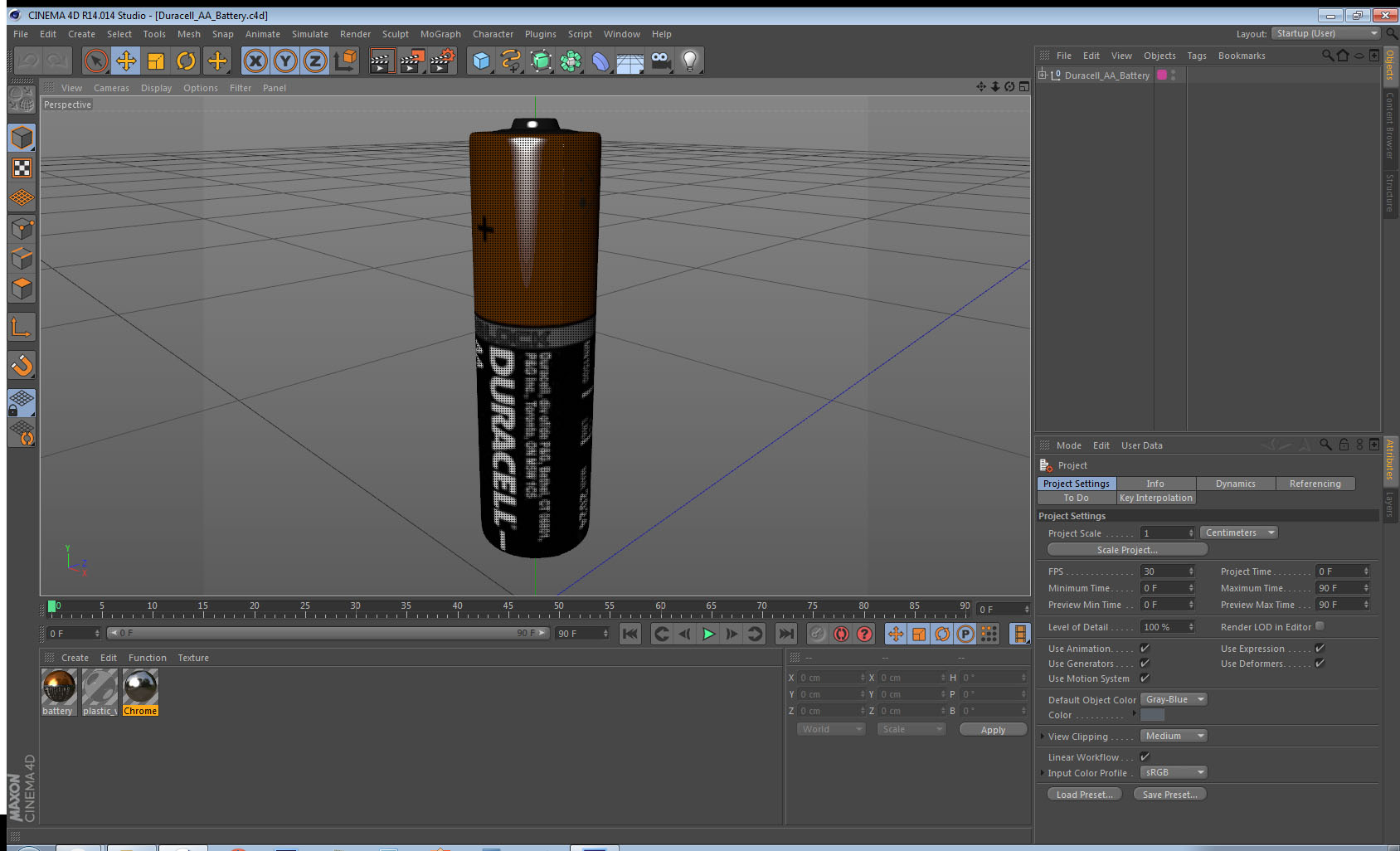Toggle Use Motion System checkbox
1400x851 pixels.
[x=1145, y=678]
